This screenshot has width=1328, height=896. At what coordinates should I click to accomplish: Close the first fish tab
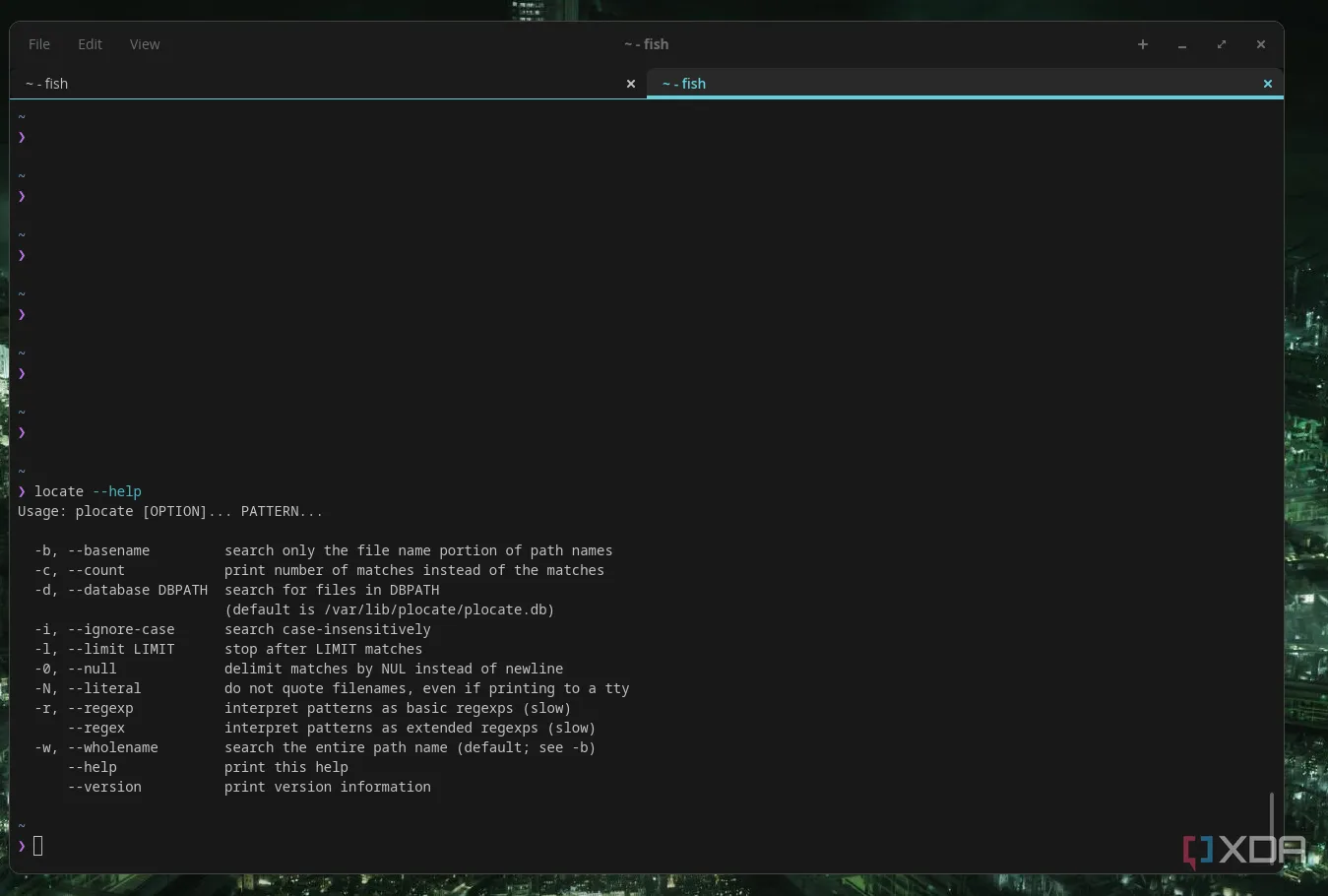(x=631, y=84)
